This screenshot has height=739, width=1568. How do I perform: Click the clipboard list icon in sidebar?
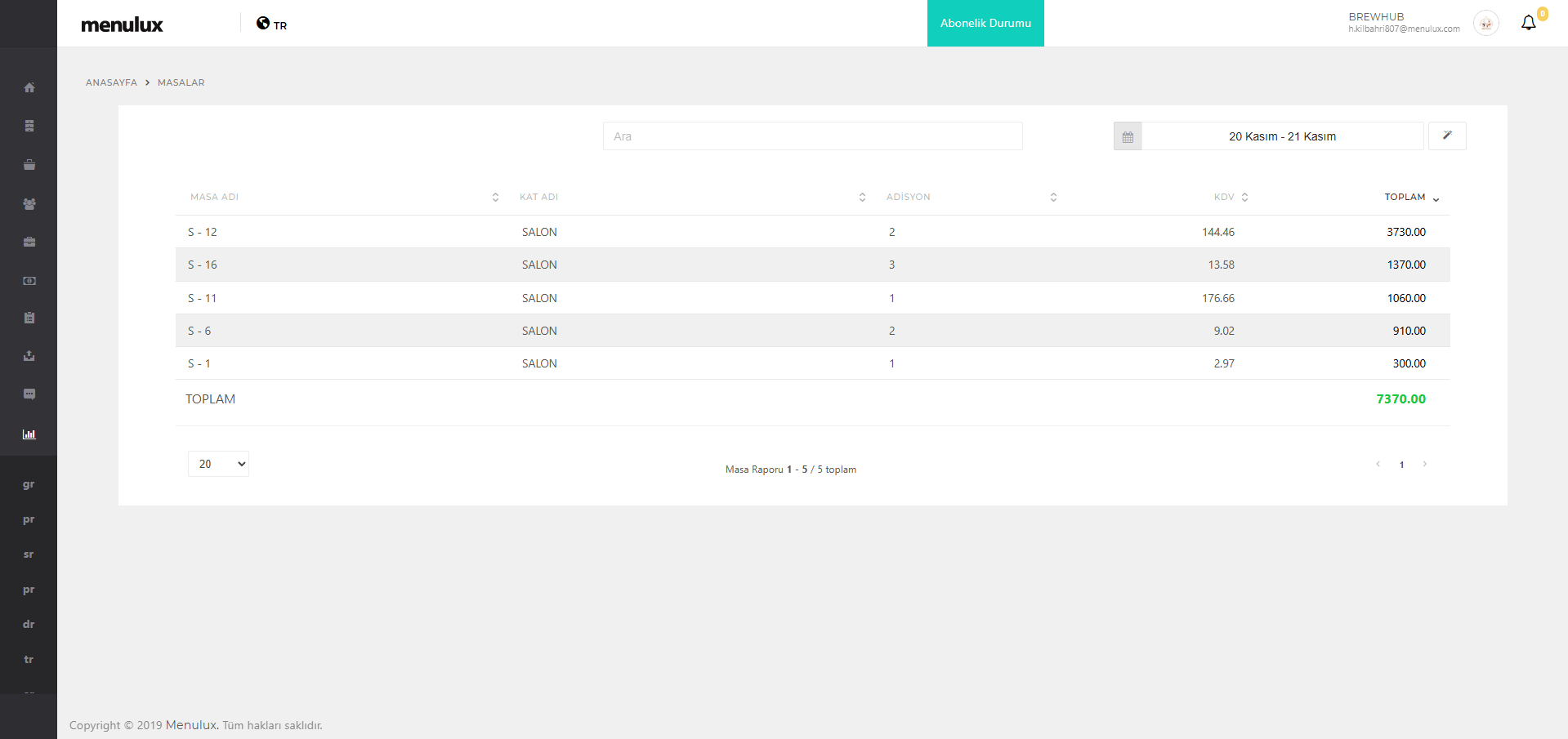pos(29,318)
